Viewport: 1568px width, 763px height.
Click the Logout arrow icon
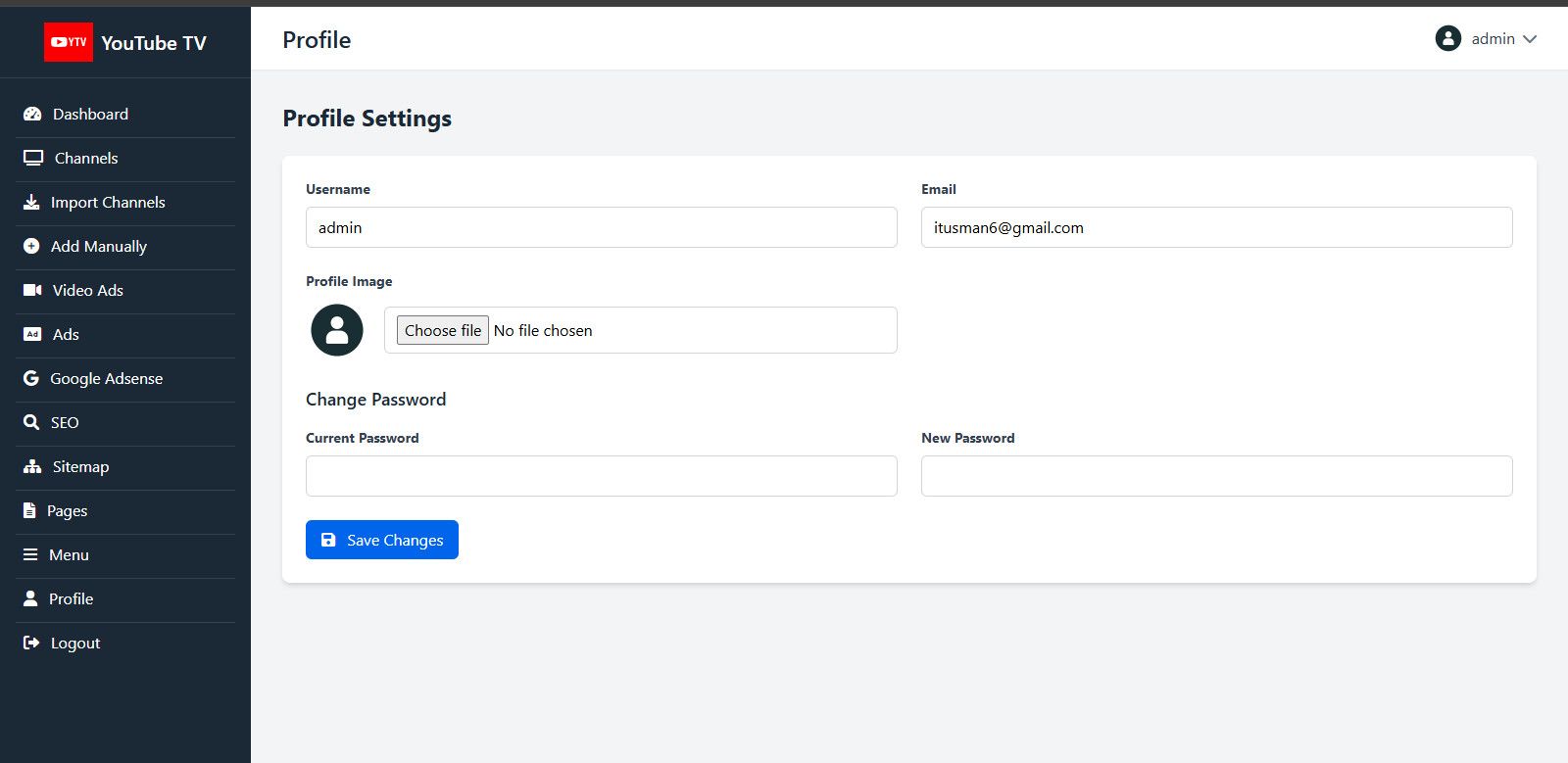(x=31, y=643)
